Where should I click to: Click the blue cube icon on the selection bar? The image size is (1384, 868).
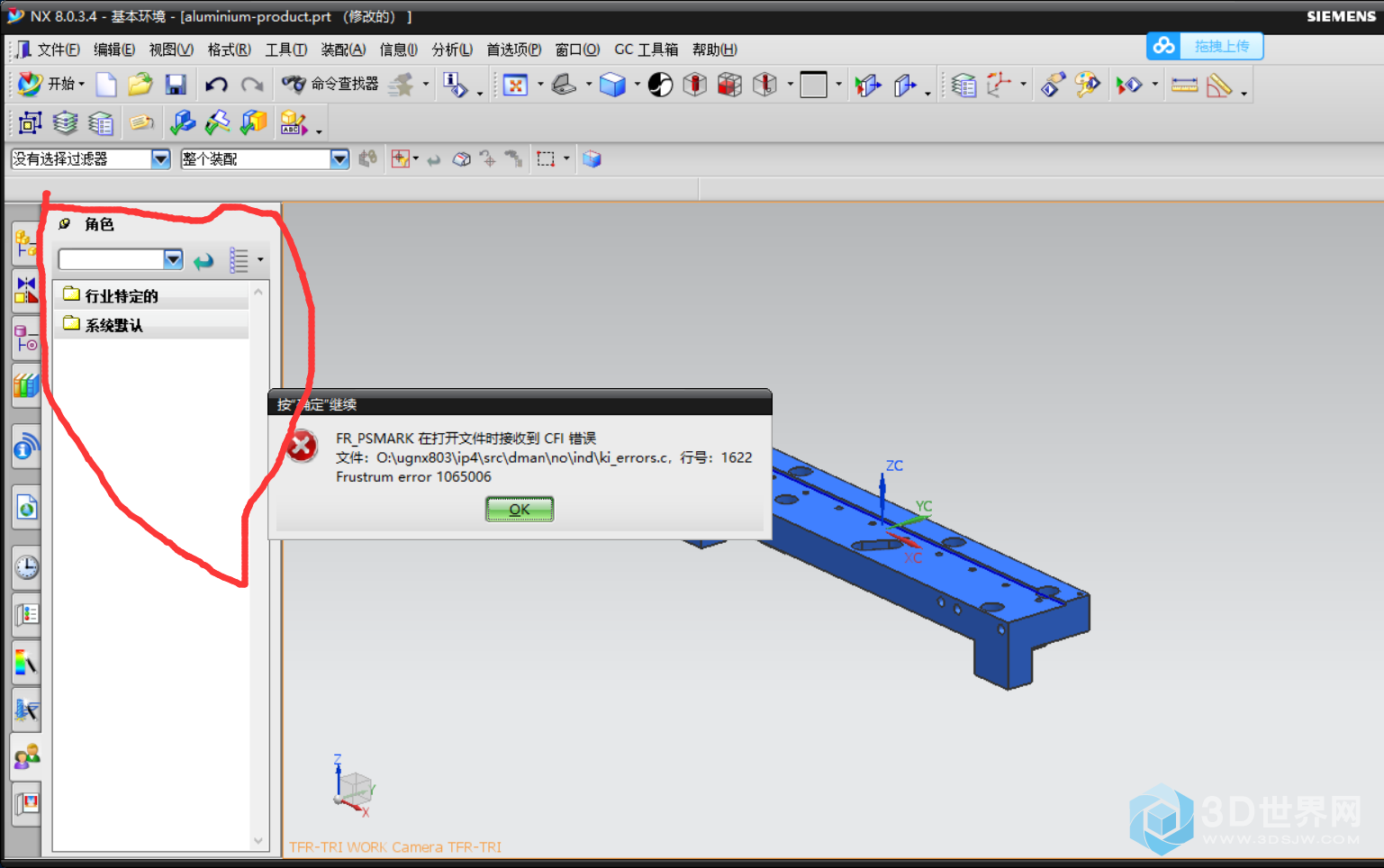pos(592,159)
